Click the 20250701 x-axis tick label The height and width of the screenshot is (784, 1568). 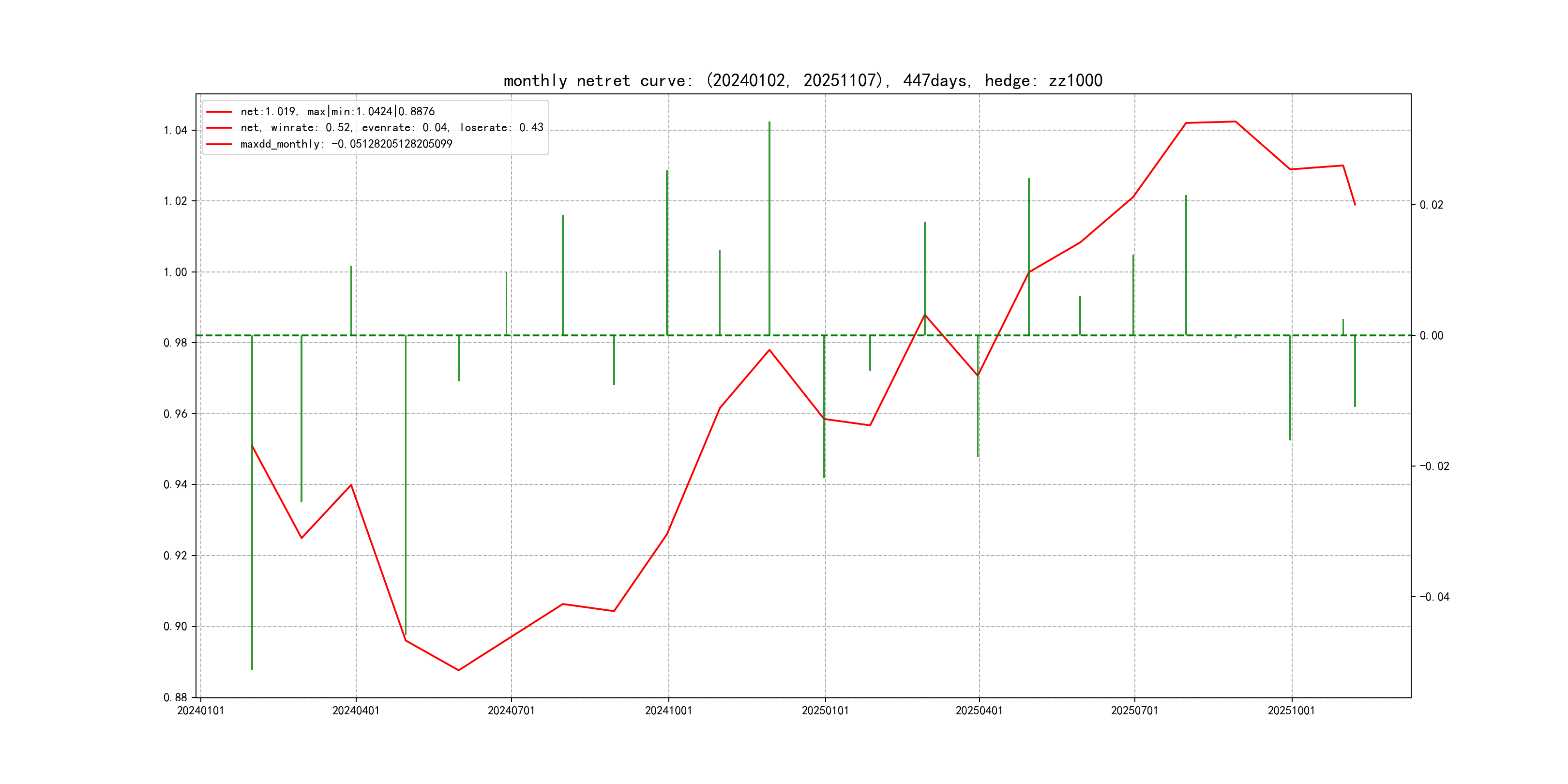click(1134, 711)
